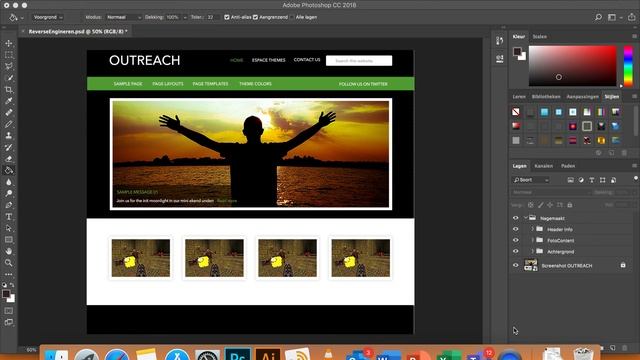
Task: Select the ReverseEngineren.psd document tab
Action: click(x=78, y=31)
